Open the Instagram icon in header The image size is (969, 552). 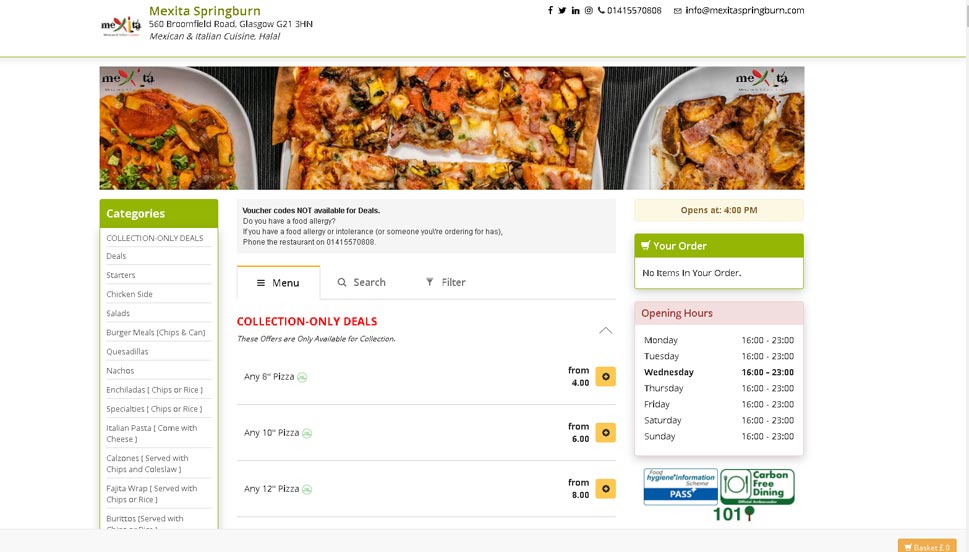pyautogui.click(x=589, y=11)
